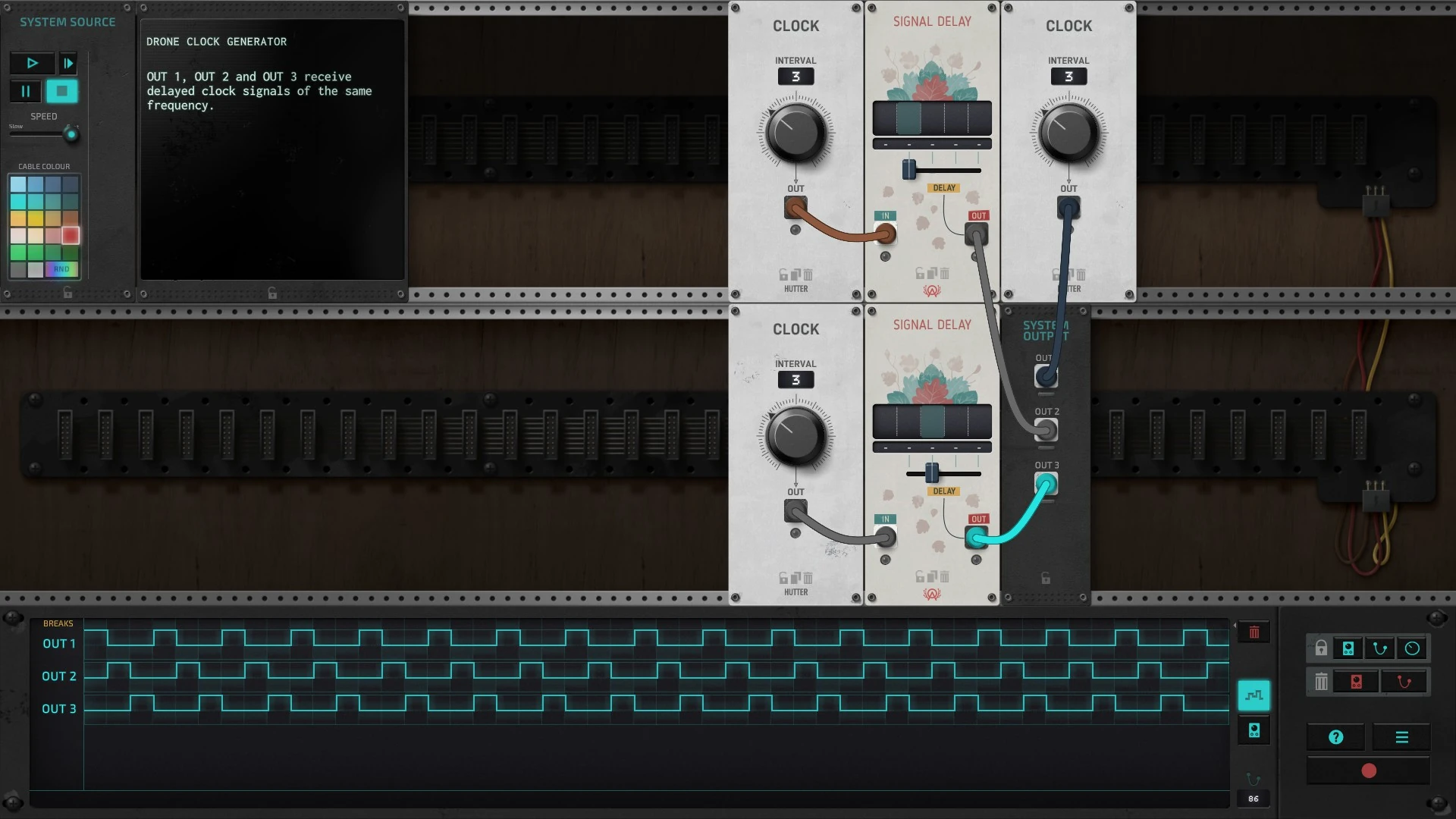1456x819 pixels.
Task: Click the Speed slider knob
Action: click(71, 135)
